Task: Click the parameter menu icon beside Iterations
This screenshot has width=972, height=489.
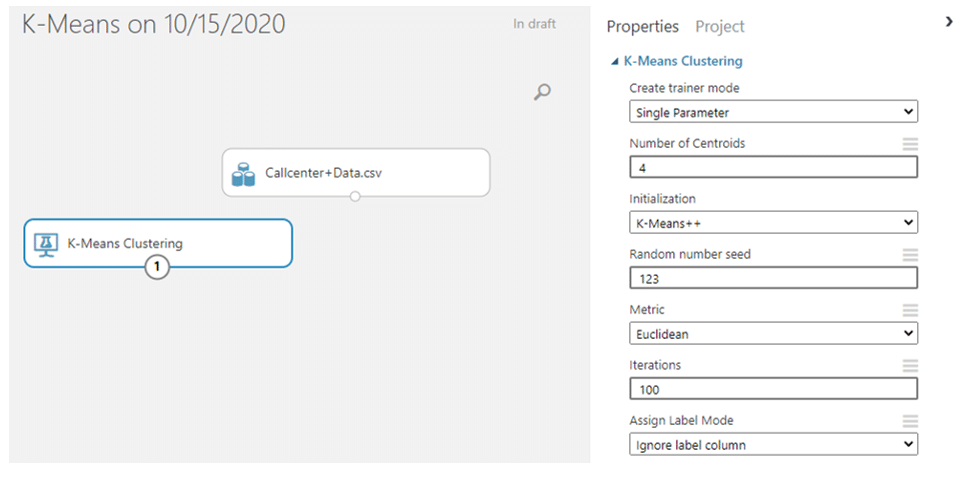Action: click(910, 366)
